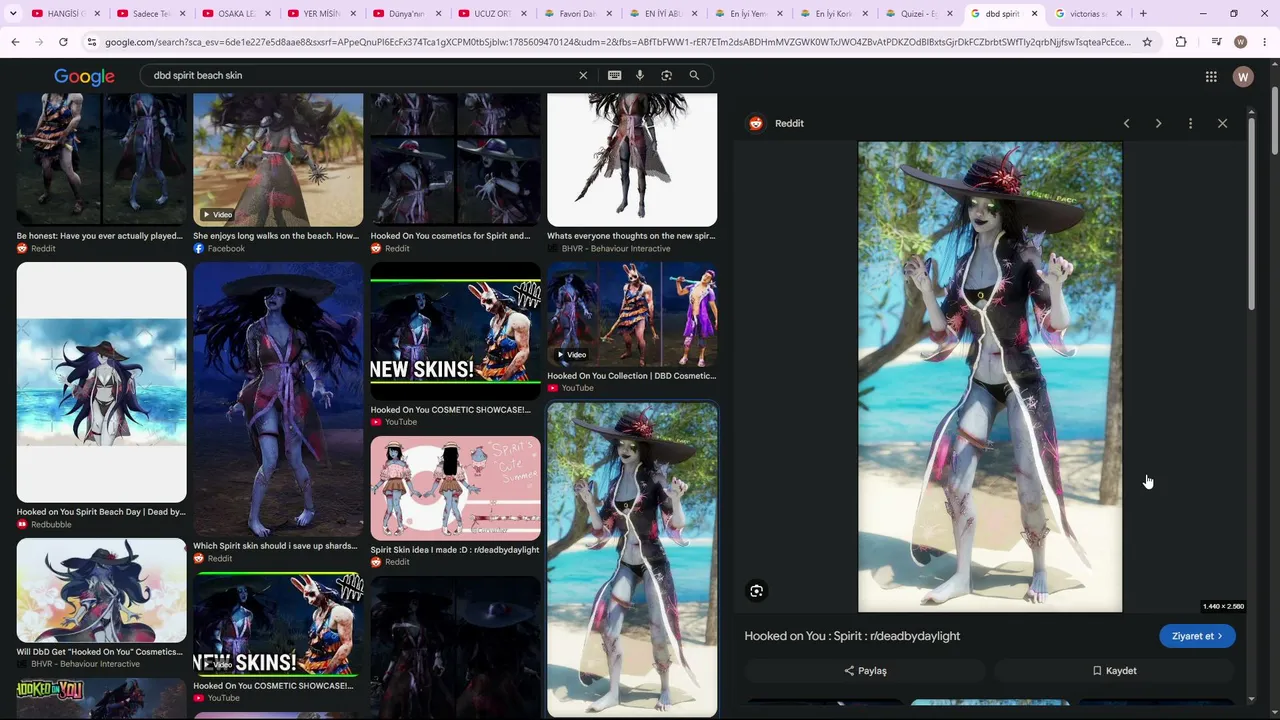Click the Reddit source name in the preview panel

pyautogui.click(x=789, y=123)
